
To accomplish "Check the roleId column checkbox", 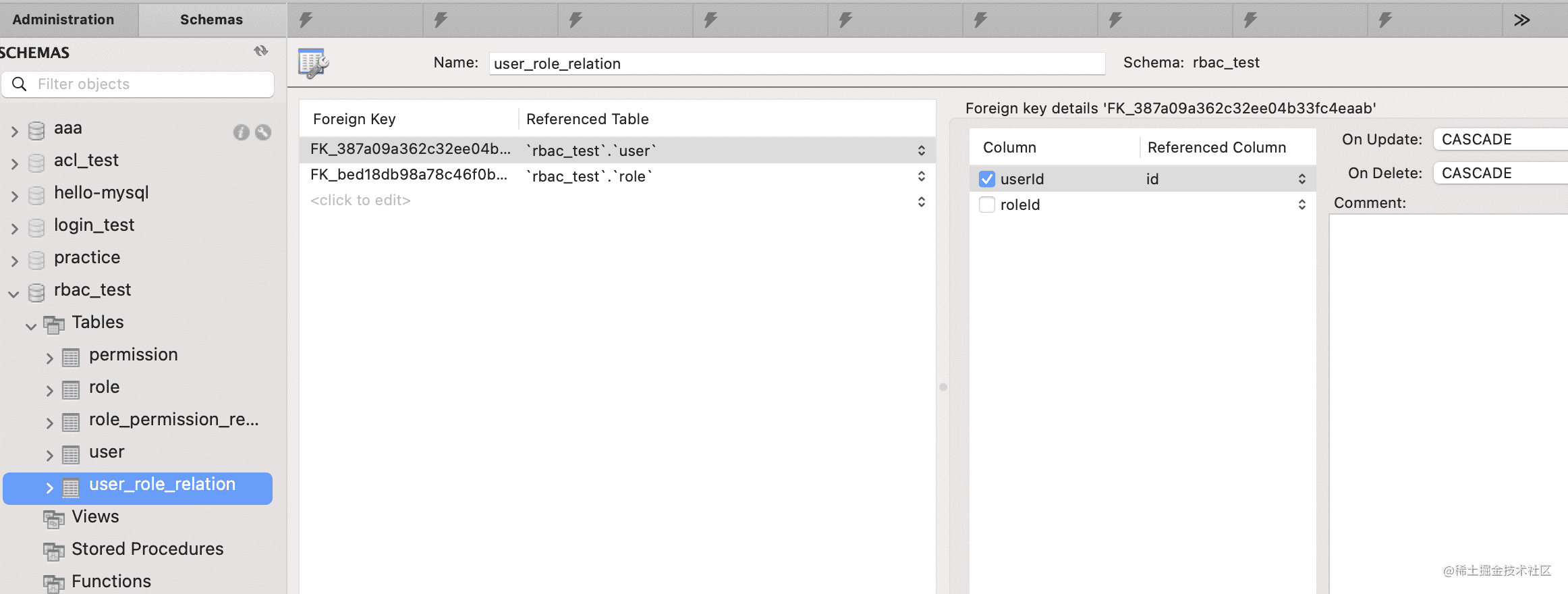I will pos(986,205).
